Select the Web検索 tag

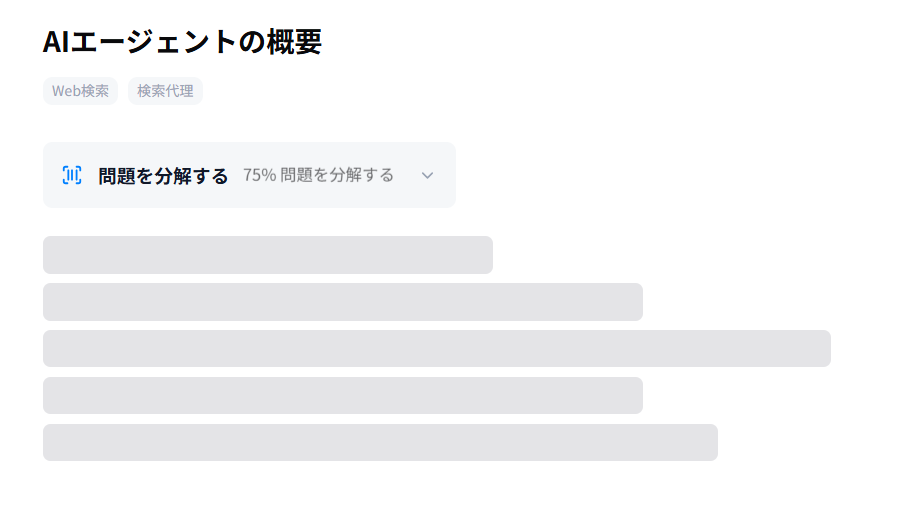pos(80,91)
